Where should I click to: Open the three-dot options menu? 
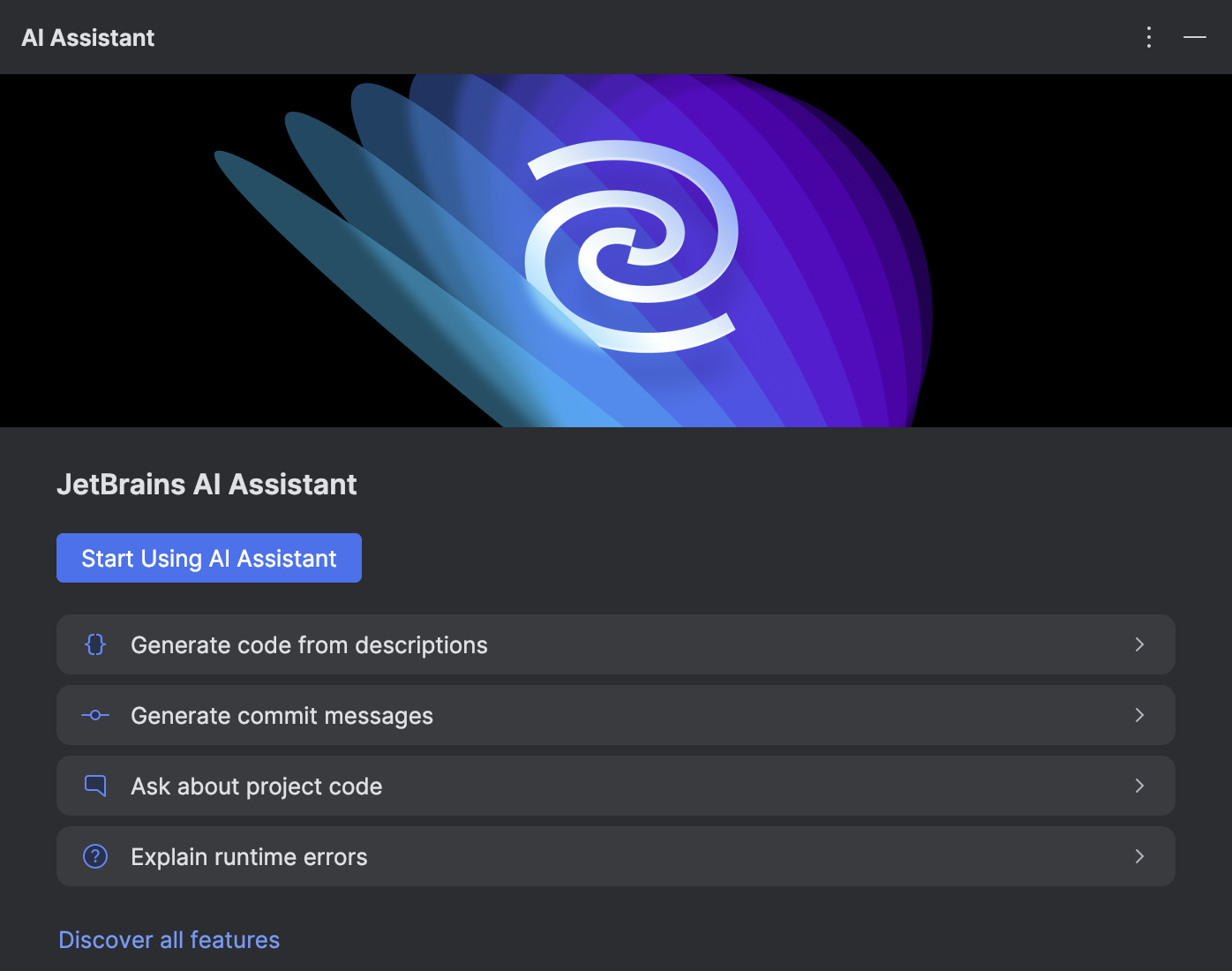click(x=1148, y=37)
